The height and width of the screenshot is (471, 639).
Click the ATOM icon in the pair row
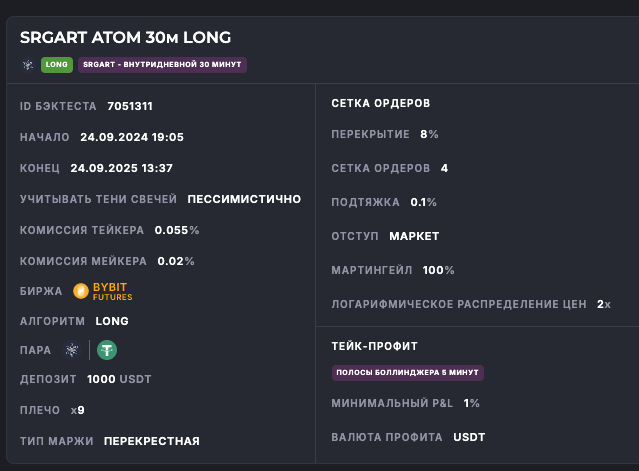(x=71, y=350)
